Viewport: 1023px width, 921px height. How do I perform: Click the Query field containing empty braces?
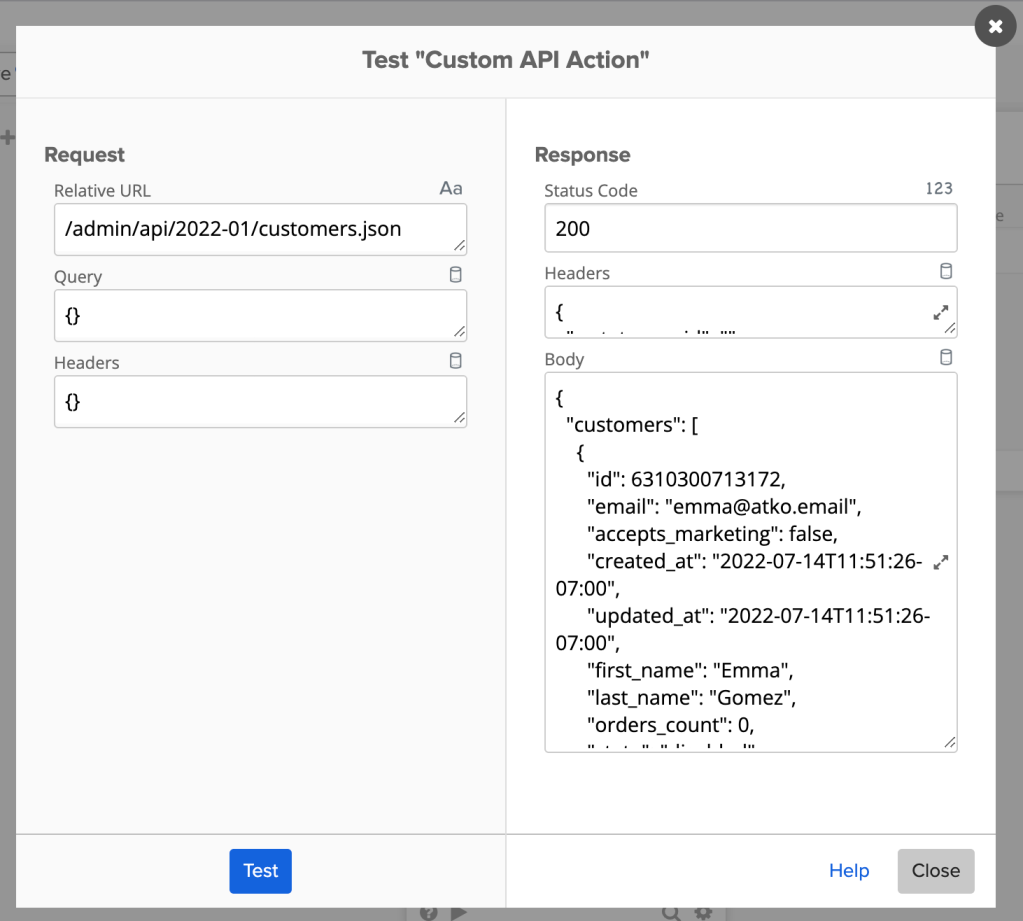(x=260, y=314)
